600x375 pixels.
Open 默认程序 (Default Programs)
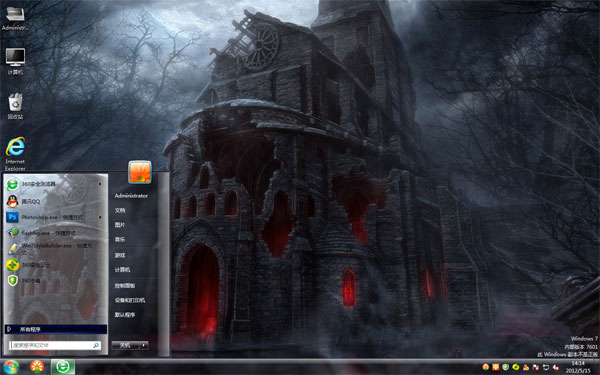(125, 315)
